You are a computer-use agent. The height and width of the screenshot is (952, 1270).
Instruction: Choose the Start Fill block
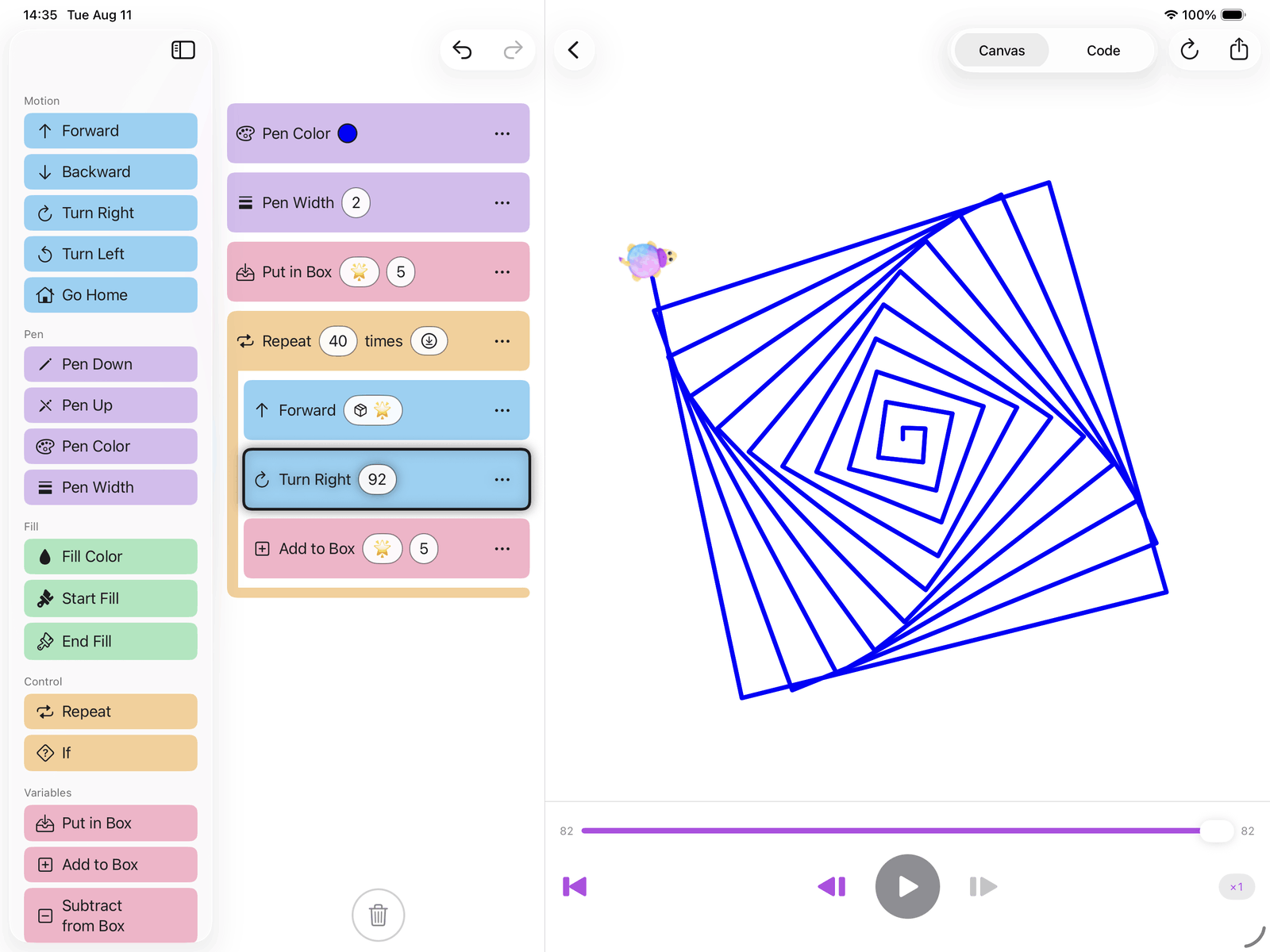click(110, 598)
